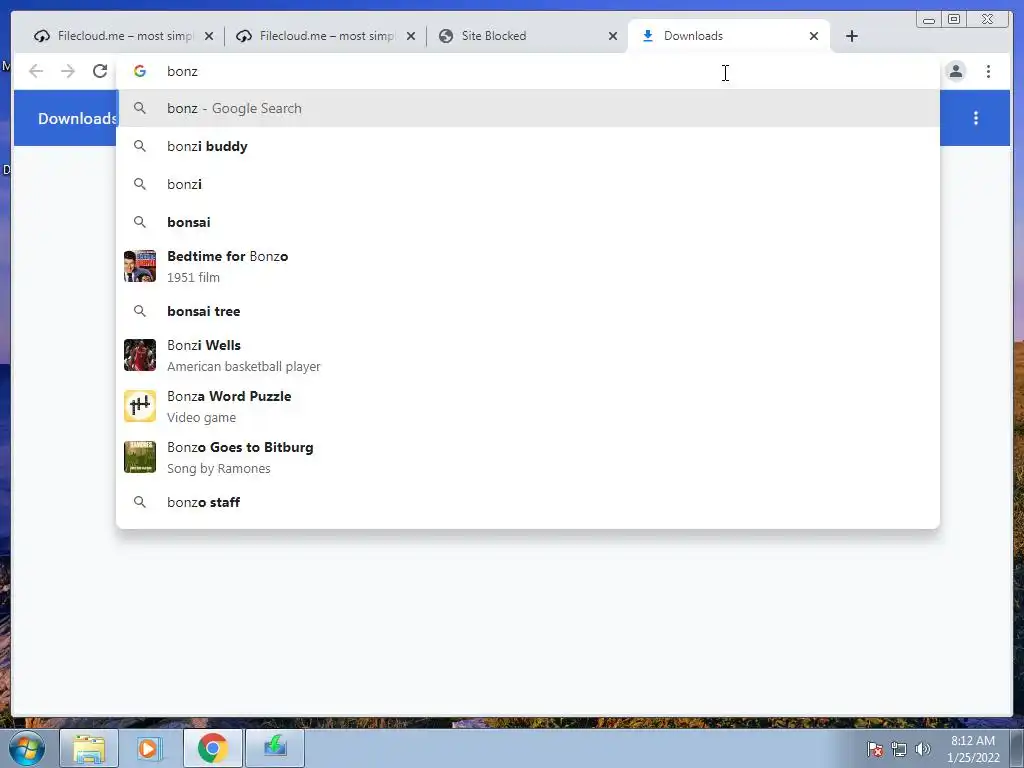Close the second Filecloud.me tab
This screenshot has width=1024, height=768.
coord(411,36)
